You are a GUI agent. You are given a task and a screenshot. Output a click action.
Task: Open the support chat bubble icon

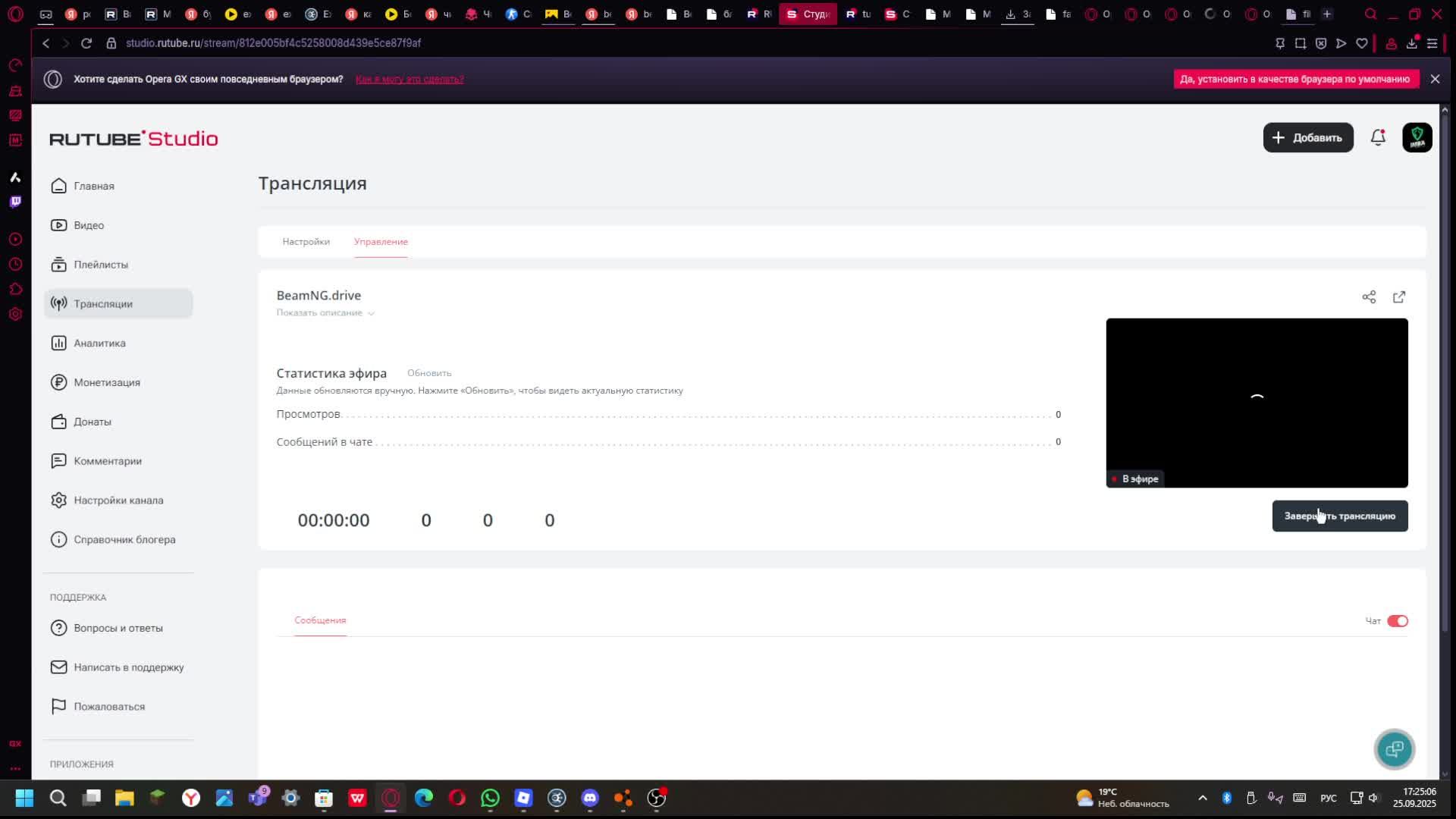coord(1394,749)
